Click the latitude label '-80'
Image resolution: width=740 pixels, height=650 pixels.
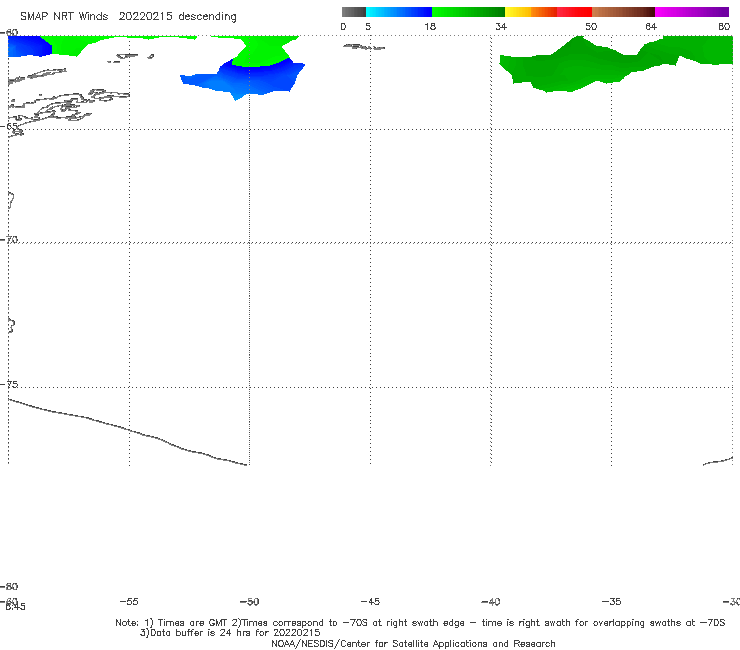tap(9, 586)
